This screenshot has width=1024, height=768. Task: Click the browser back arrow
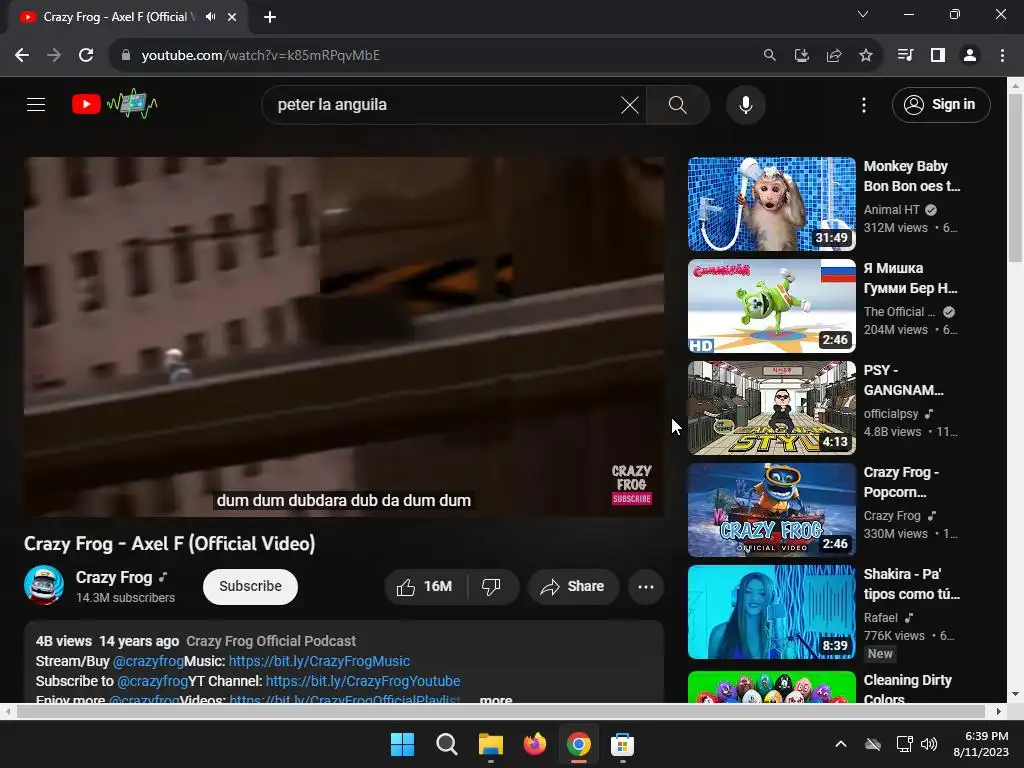point(22,55)
